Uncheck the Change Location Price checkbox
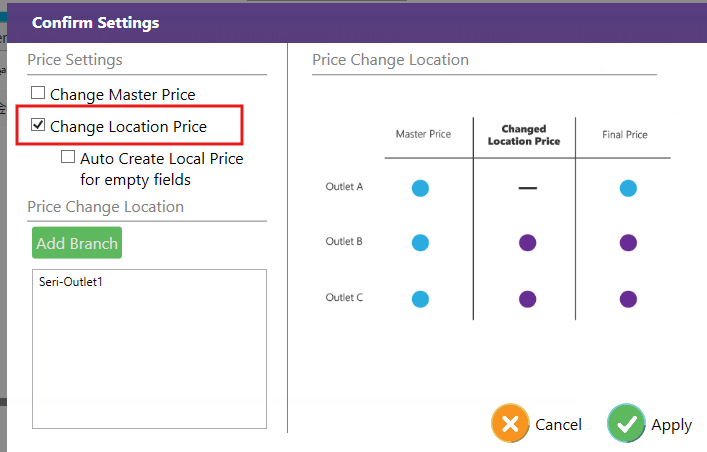 tap(38, 126)
